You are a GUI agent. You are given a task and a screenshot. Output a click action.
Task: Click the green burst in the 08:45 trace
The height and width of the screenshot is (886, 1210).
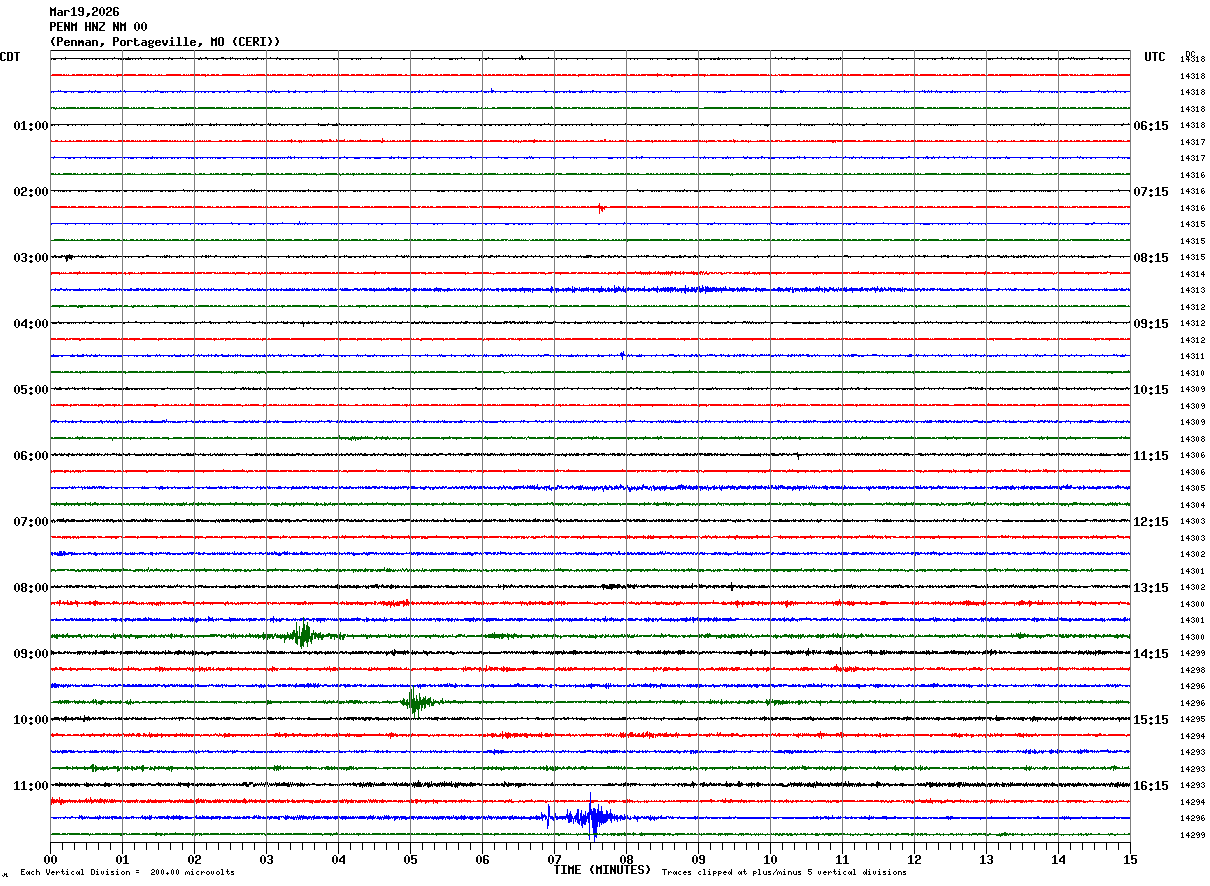(x=302, y=635)
